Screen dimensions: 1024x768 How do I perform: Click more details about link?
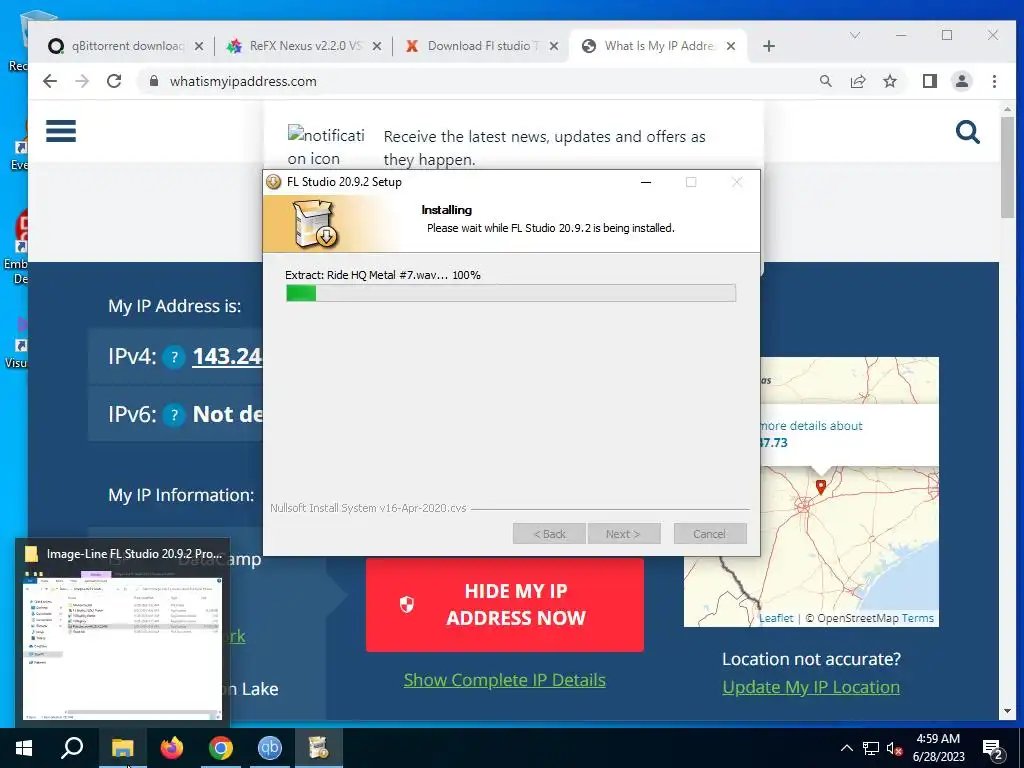coord(810,426)
